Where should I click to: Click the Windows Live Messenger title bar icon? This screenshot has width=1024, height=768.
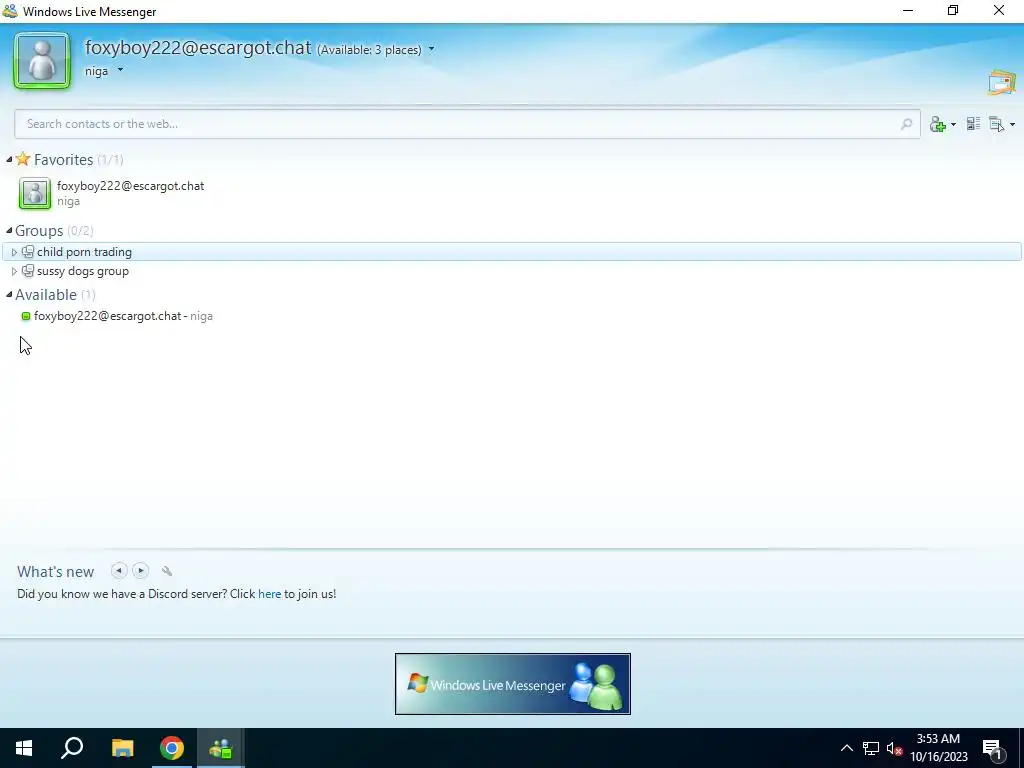[x=10, y=11]
